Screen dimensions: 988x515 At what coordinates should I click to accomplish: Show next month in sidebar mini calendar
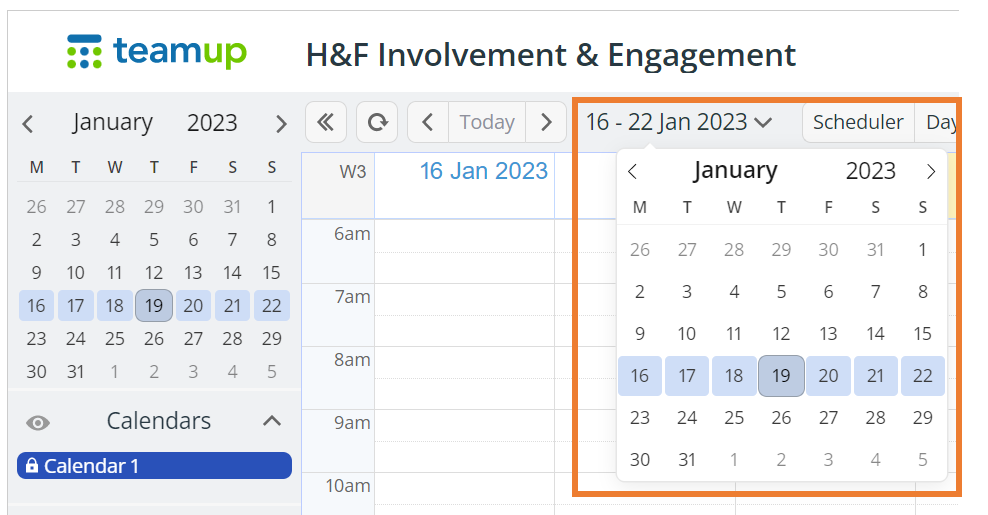[x=281, y=124]
